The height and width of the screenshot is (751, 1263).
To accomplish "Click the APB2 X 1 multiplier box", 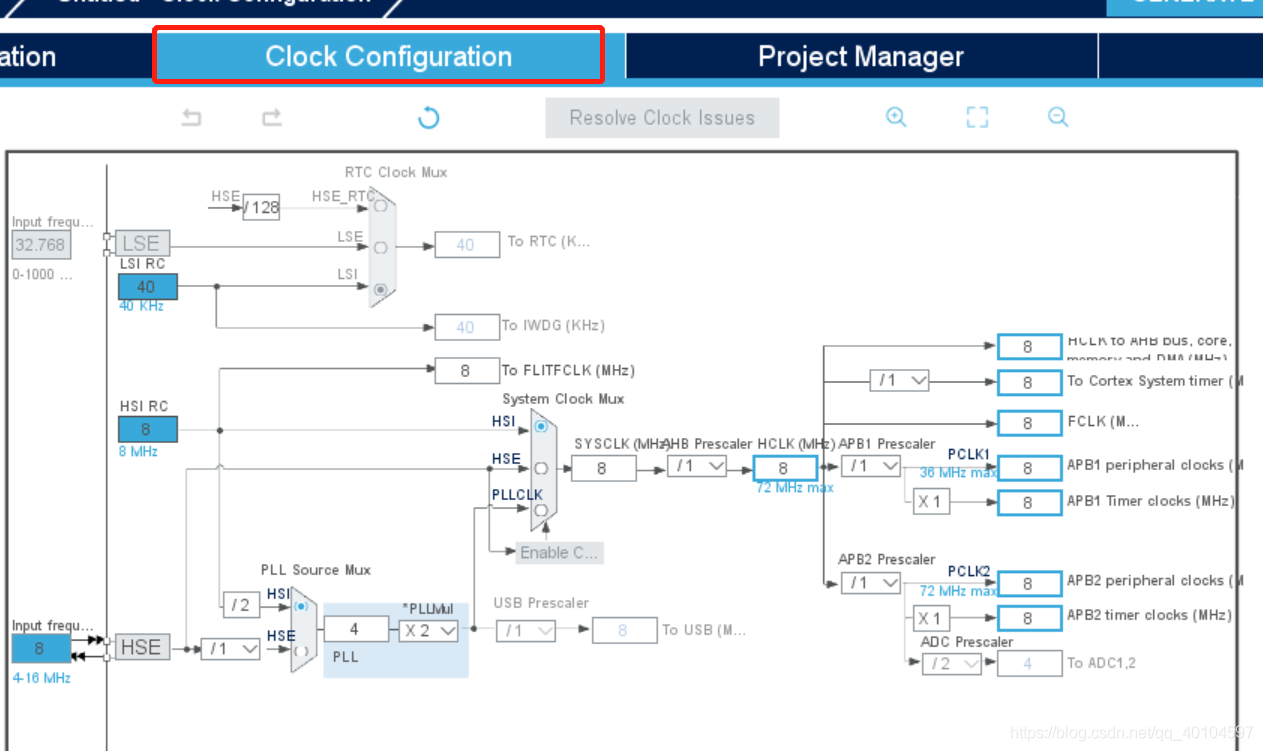I will pyautogui.click(x=932, y=618).
